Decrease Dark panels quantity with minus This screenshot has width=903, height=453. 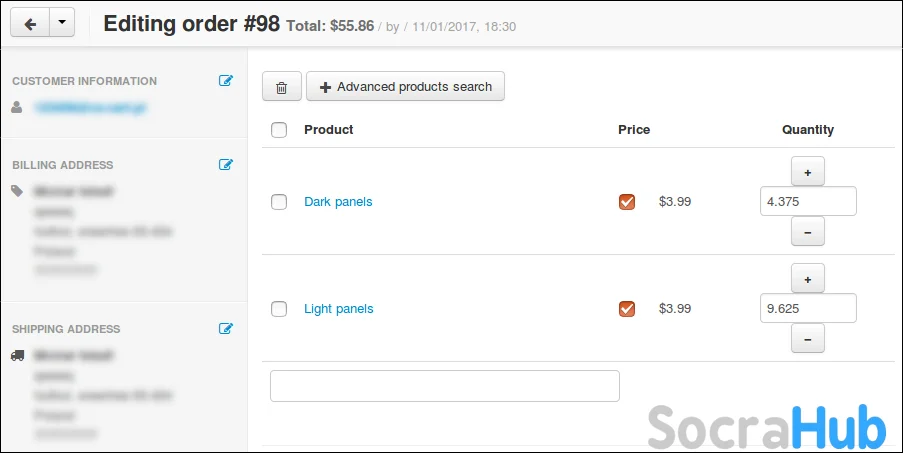[x=807, y=231]
